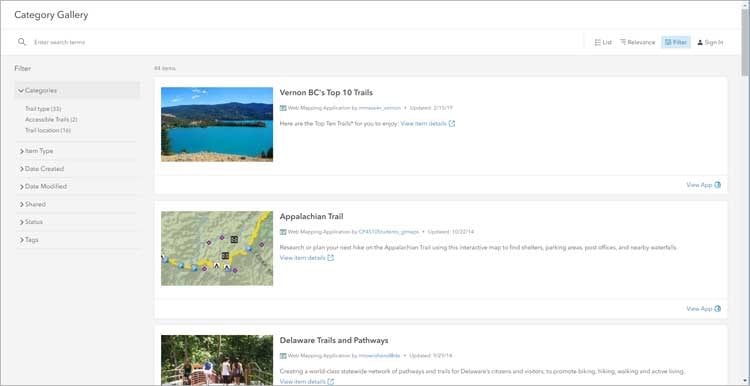
Task: Select the Trail type category
Action: click(x=43, y=109)
